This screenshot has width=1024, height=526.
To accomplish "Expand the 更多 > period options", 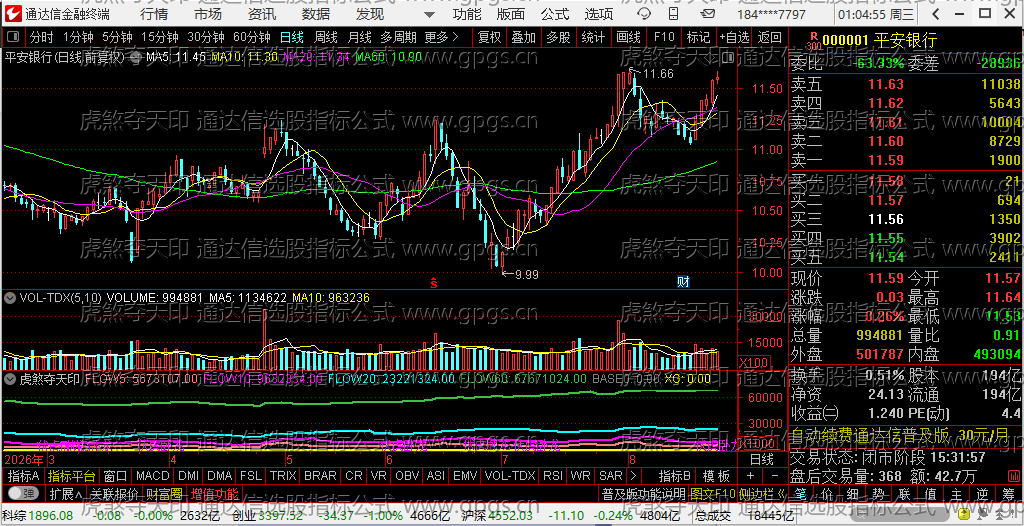I will 441,37.
